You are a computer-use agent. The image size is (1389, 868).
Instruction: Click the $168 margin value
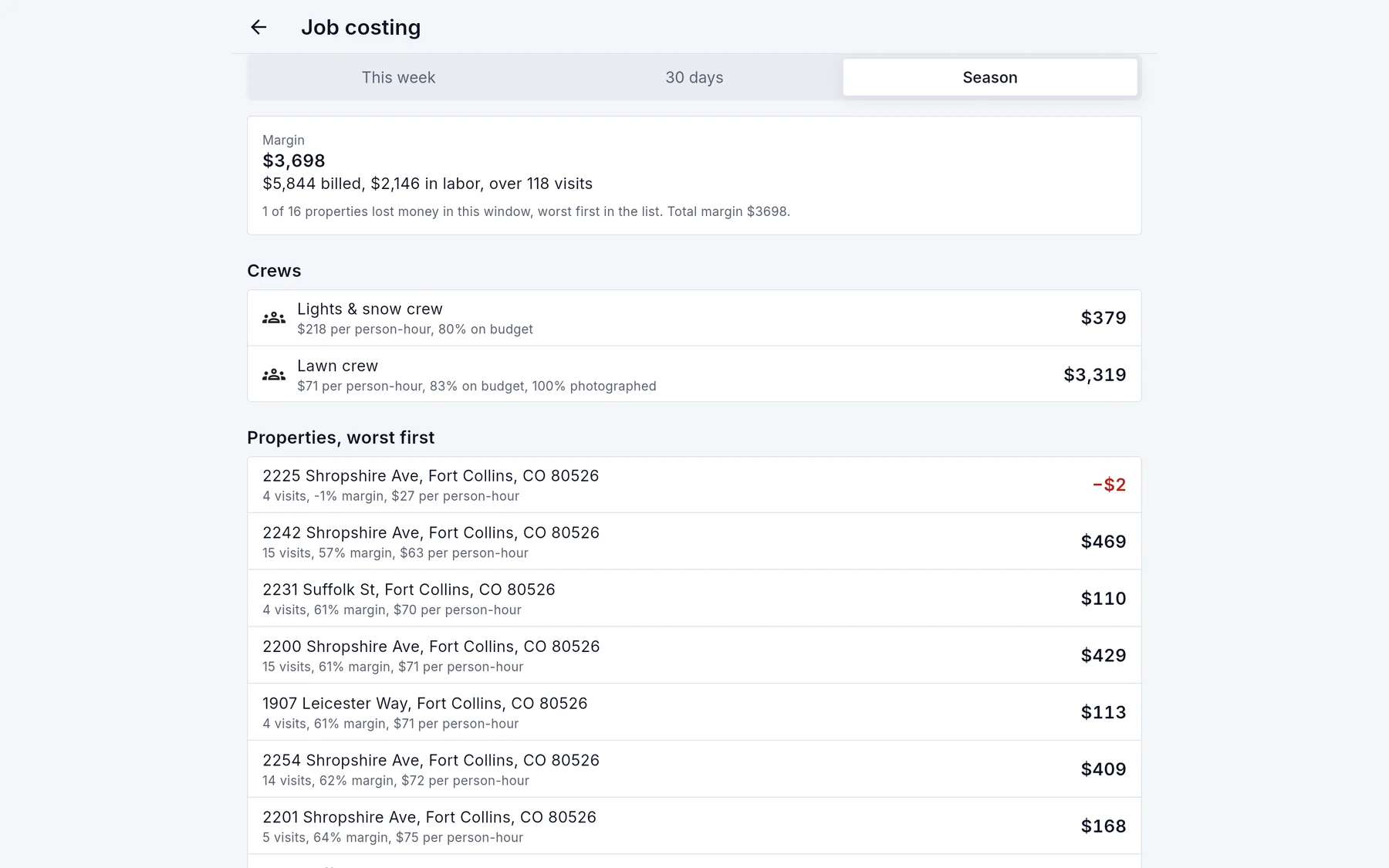tap(1103, 826)
